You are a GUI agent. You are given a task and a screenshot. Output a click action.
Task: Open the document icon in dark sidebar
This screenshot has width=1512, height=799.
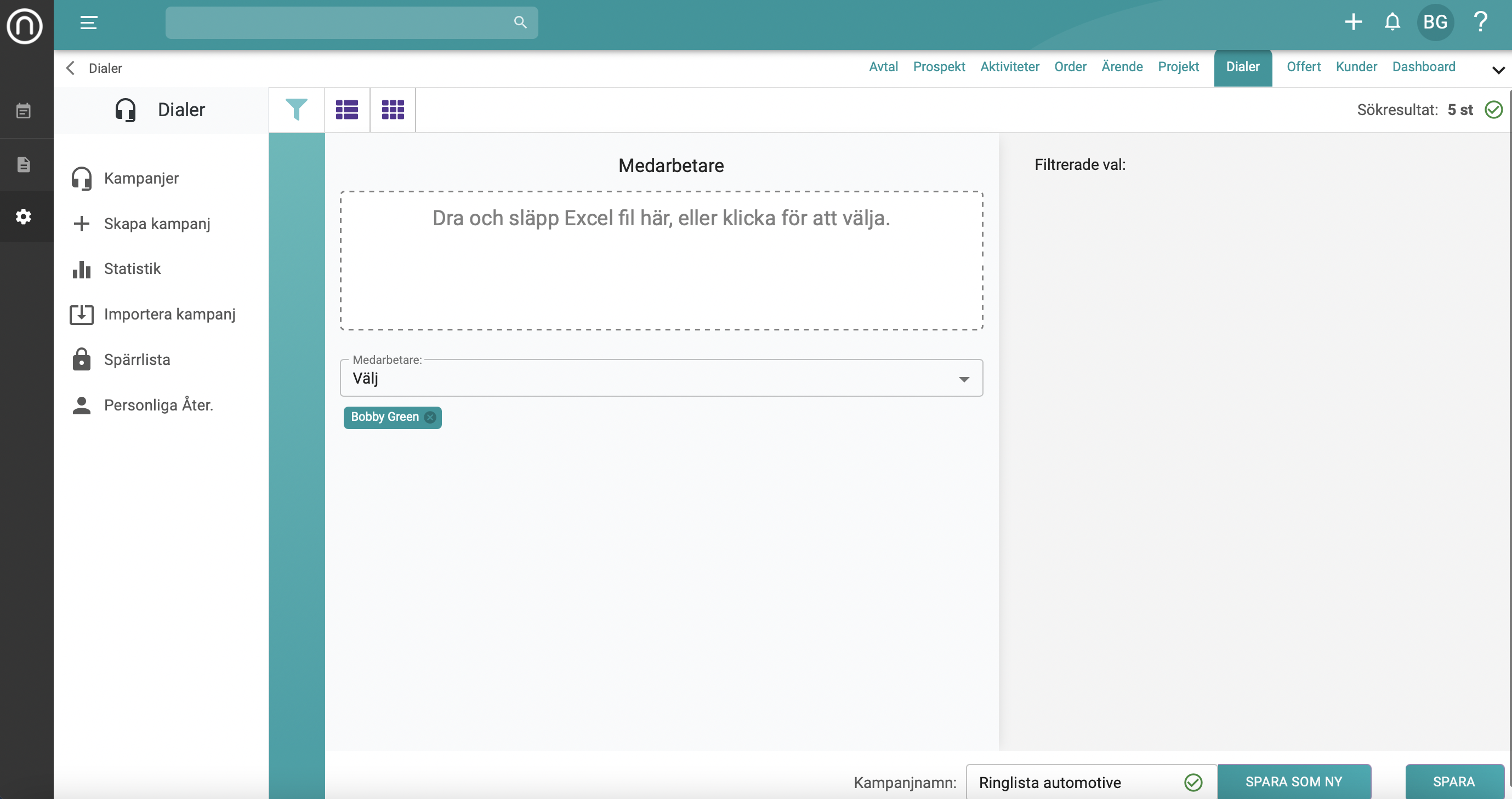pos(24,164)
